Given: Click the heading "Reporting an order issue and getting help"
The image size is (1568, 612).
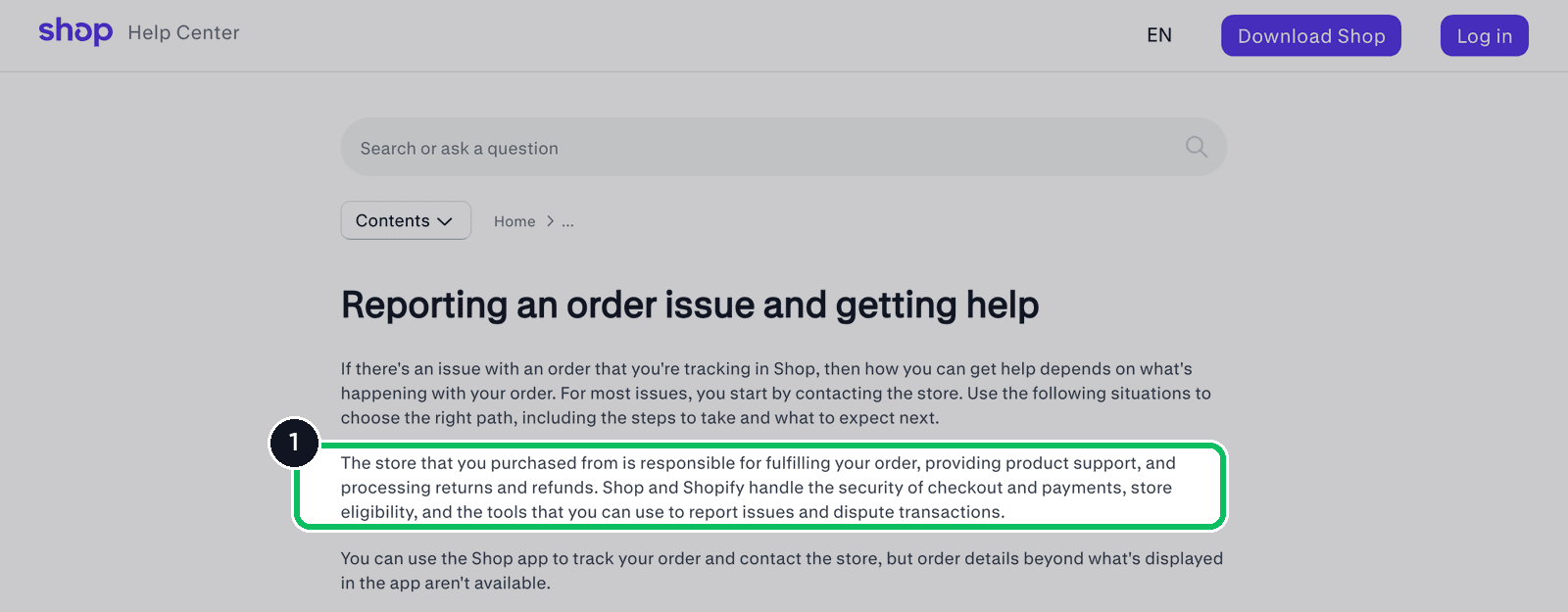Looking at the screenshot, I should tap(690, 305).
